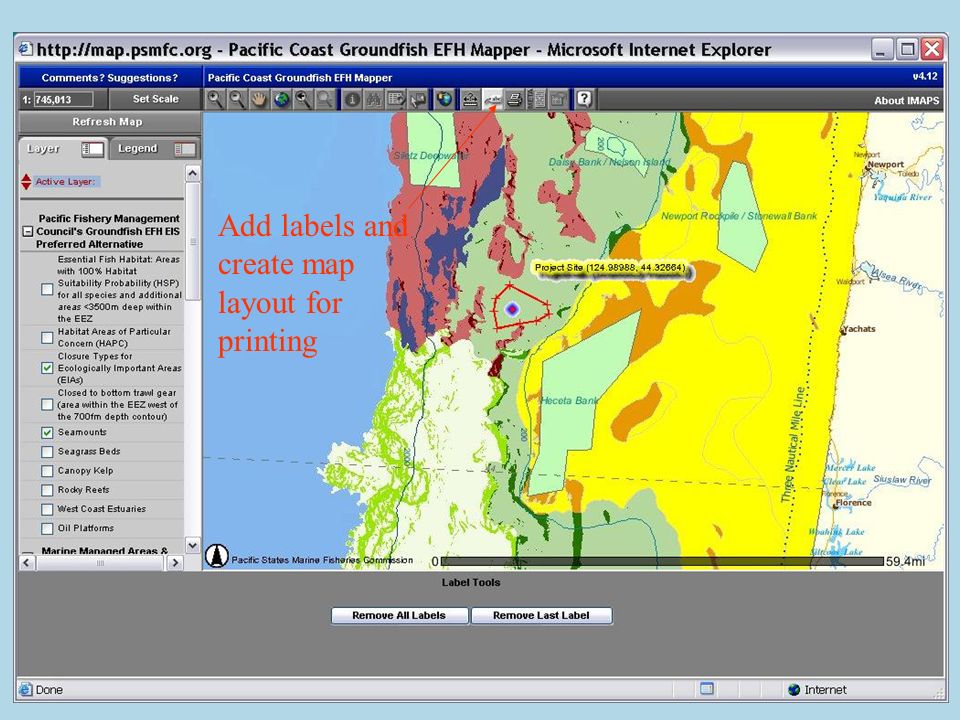Uncheck Closure Types for EIAs layer
This screenshot has width=960, height=720.
(x=47, y=368)
